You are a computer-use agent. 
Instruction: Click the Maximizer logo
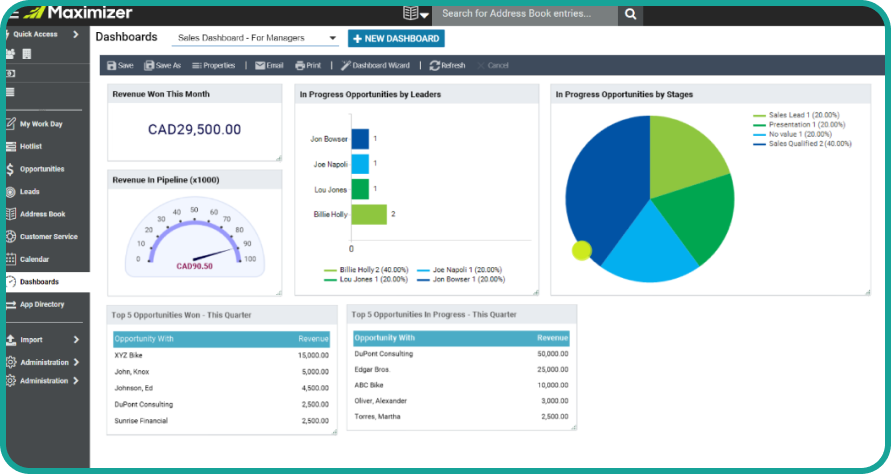[x=78, y=13]
